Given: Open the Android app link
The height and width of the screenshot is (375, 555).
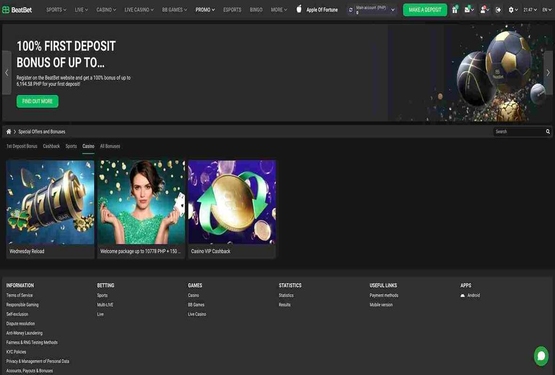Looking at the screenshot, I should (470, 295).
